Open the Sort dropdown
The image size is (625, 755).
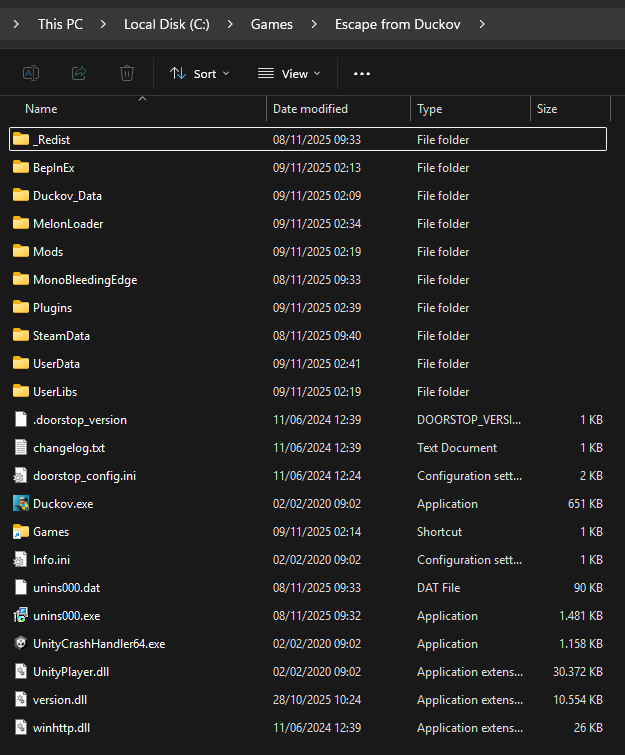(200, 74)
